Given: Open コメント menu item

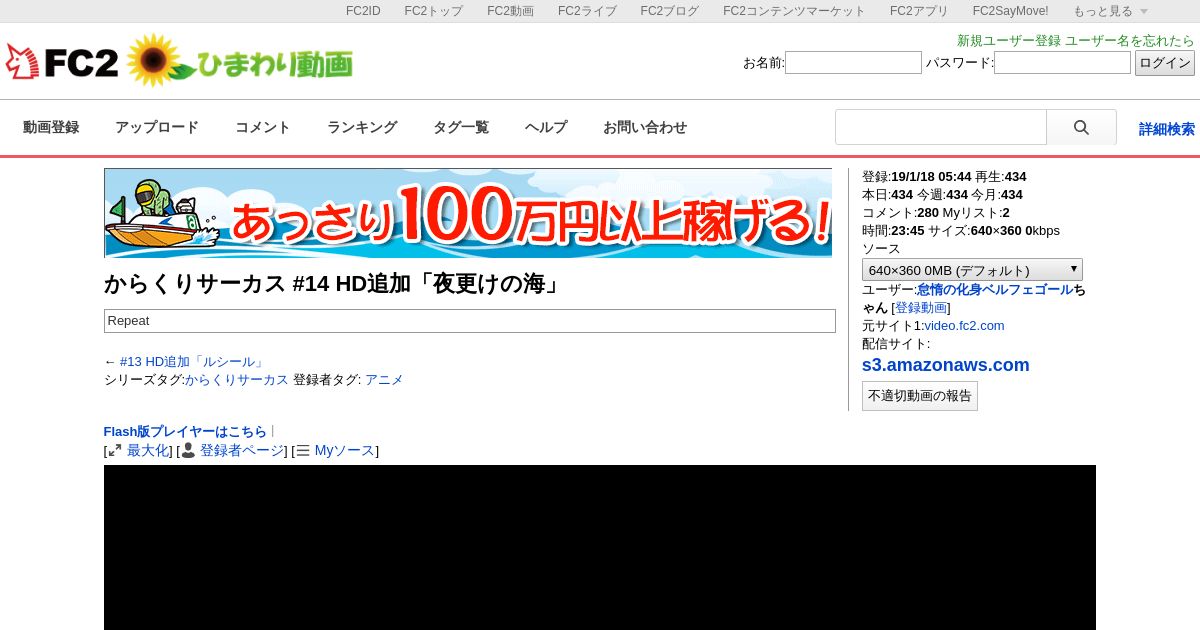Looking at the screenshot, I should click(263, 127).
